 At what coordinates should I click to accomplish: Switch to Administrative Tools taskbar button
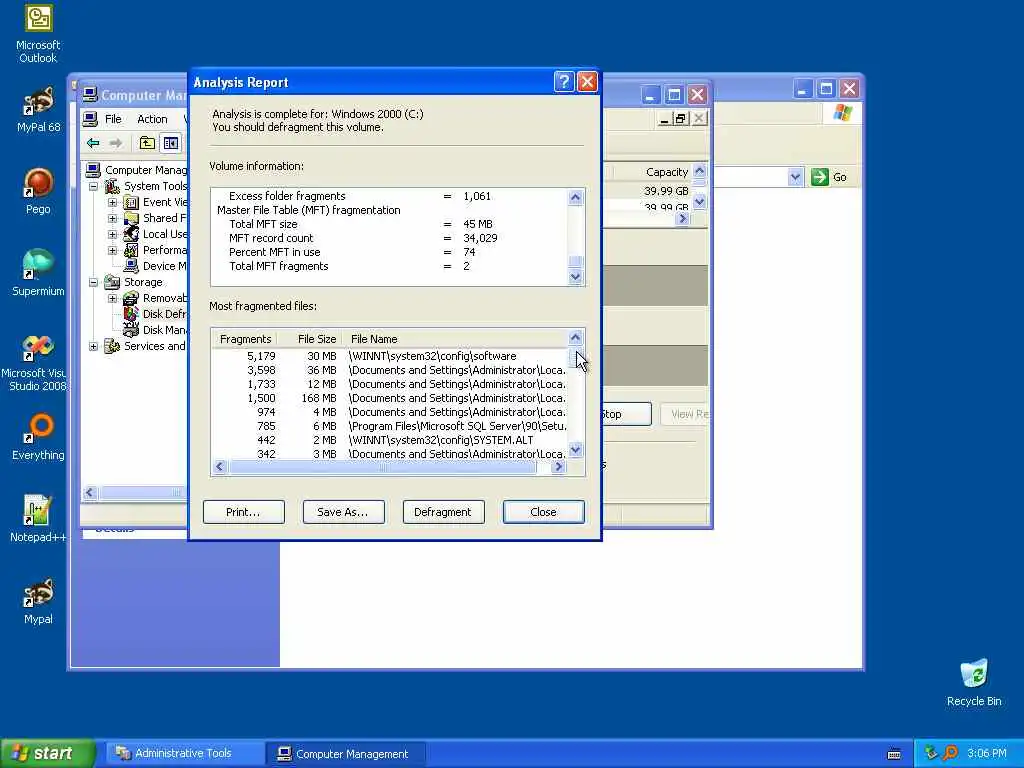pos(185,754)
